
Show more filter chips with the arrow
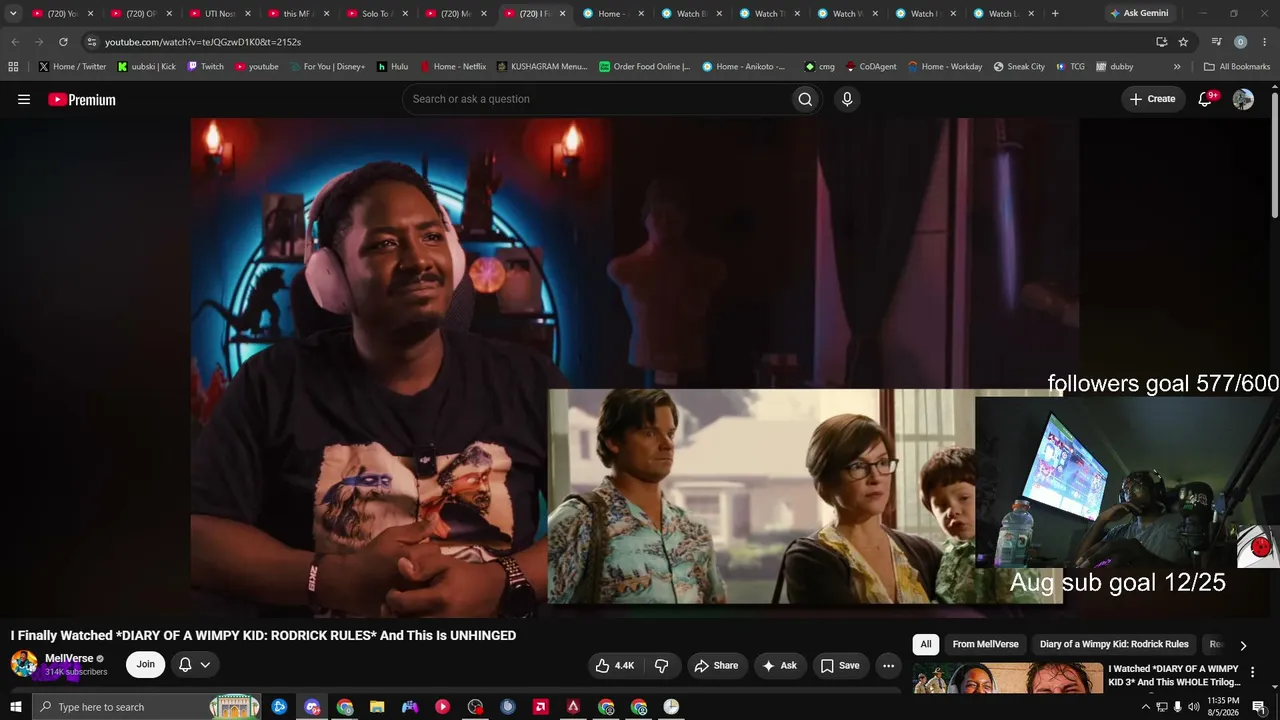[1243, 645]
